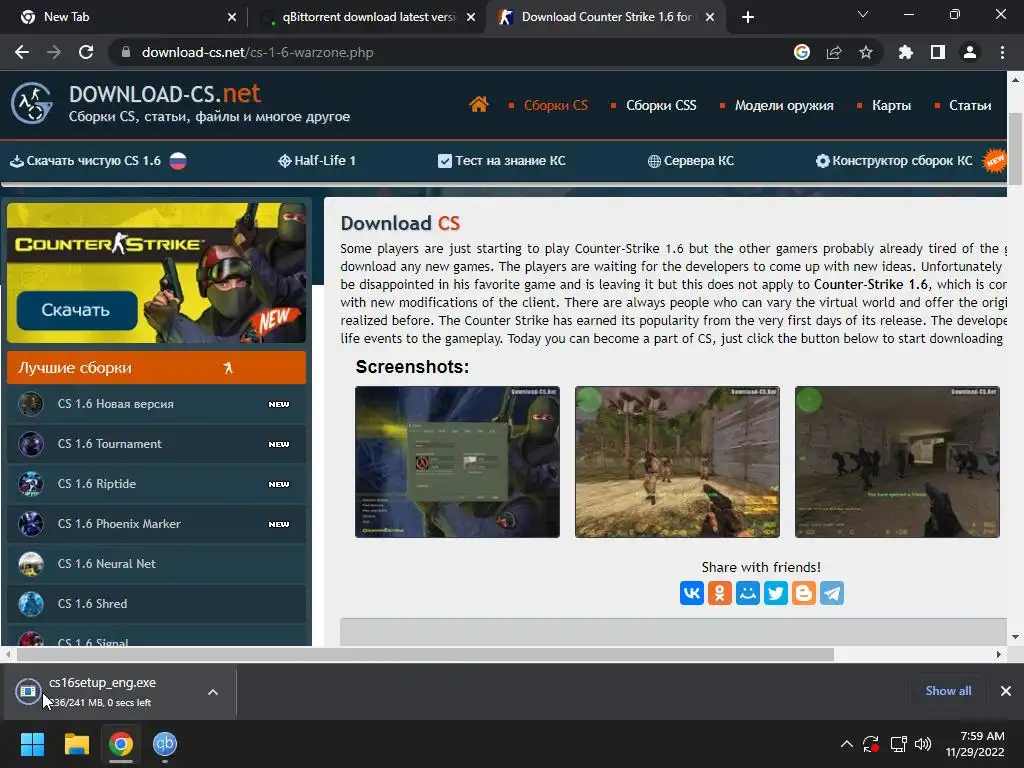This screenshot has width=1024, height=768.
Task: Click Show all downloads
Action: click(948, 691)
